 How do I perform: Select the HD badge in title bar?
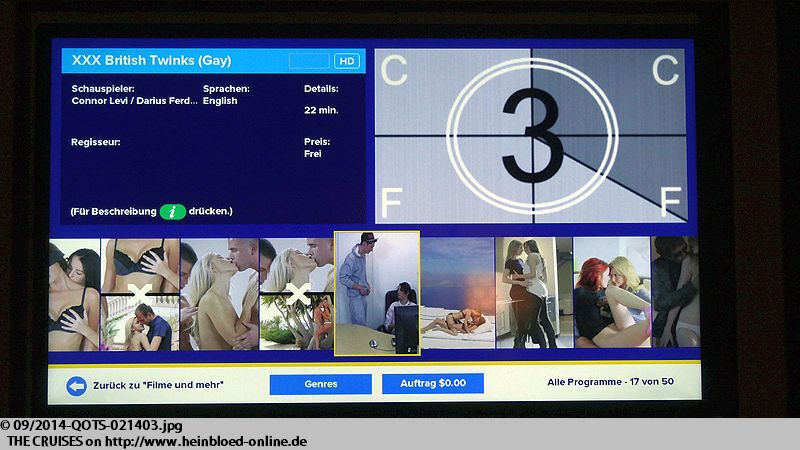pos(347,61)
